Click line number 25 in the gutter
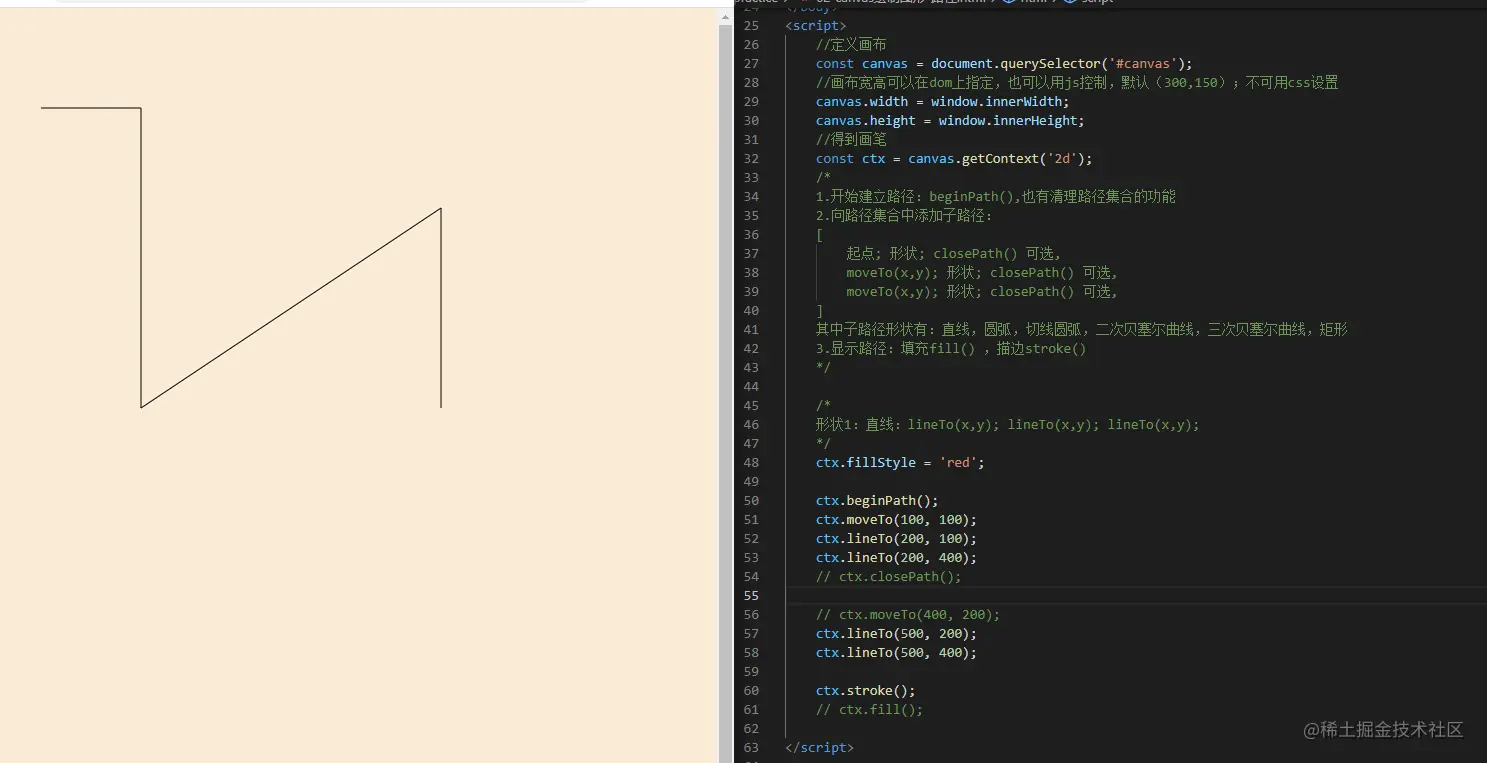Image resolution: width=1487 pixels, height=763 pixels. point(751,25)
